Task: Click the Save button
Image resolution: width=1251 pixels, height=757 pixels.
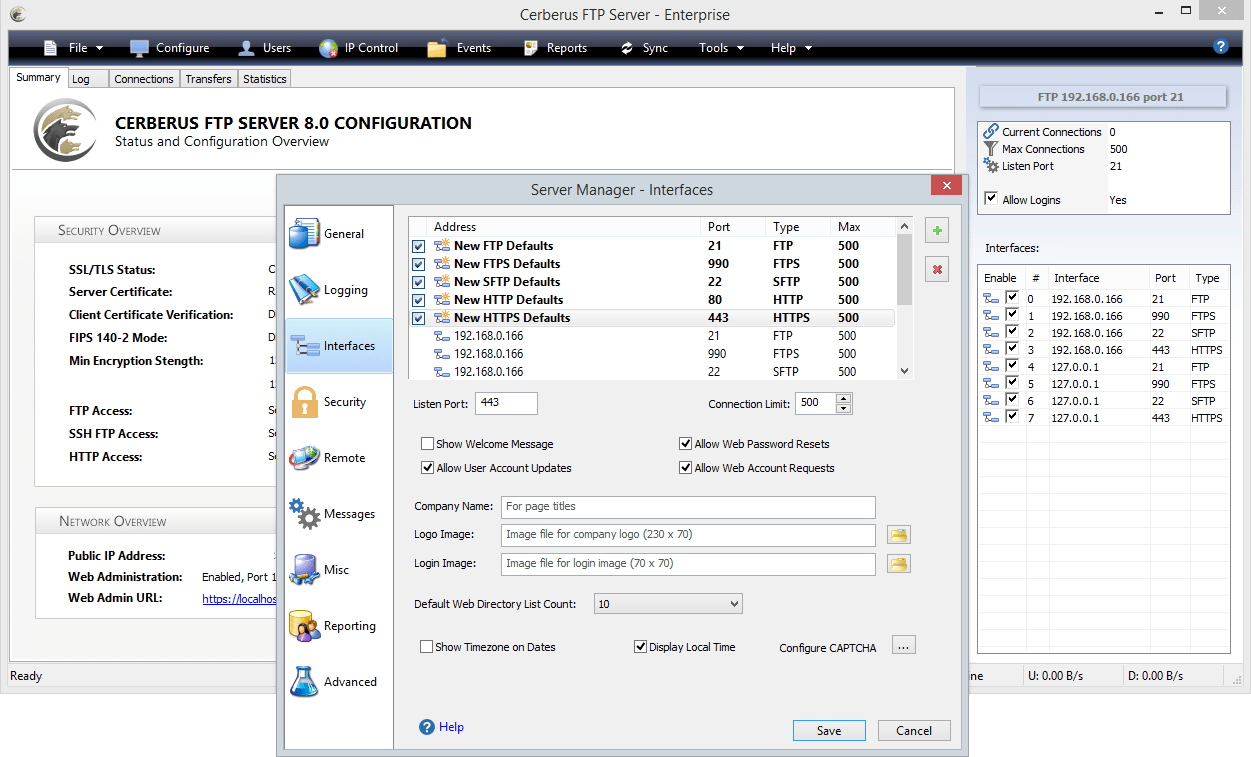Action: [829, 730]
